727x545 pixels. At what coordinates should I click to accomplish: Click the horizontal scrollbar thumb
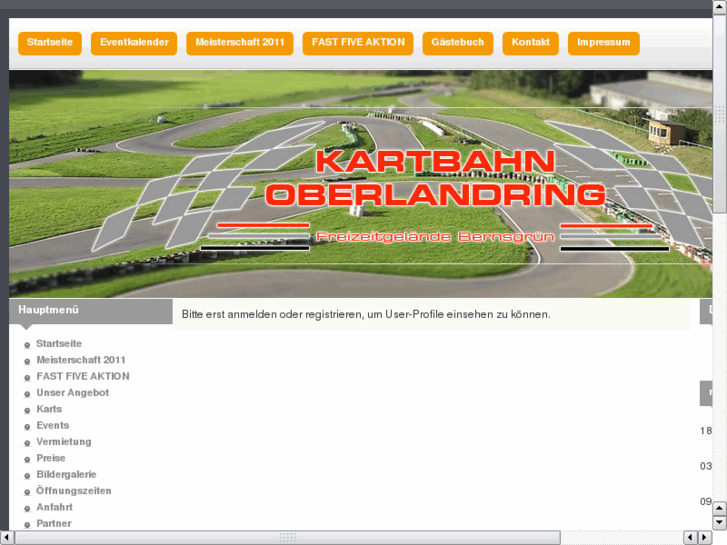point(287,537)
